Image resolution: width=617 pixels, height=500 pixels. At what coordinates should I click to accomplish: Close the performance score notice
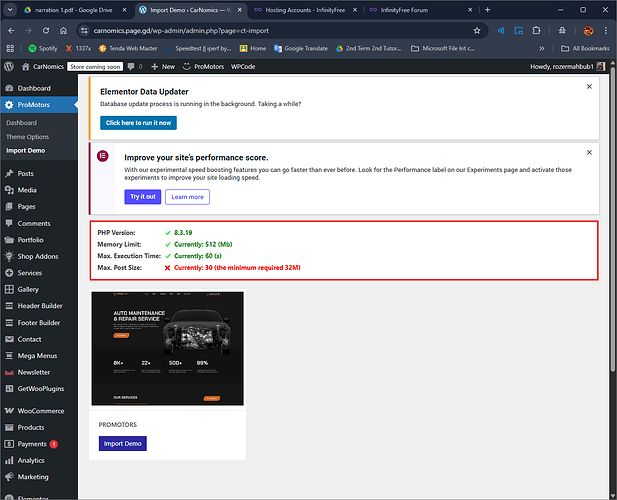pos(588,153)
